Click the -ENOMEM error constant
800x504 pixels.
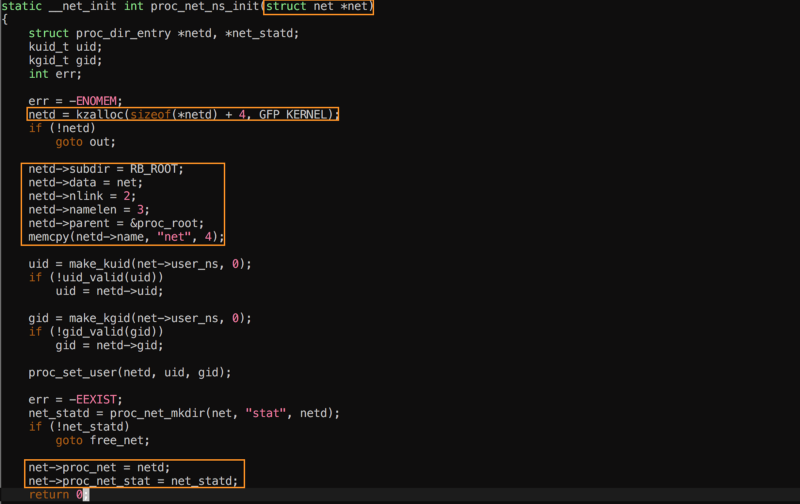(x=93, y=100)
